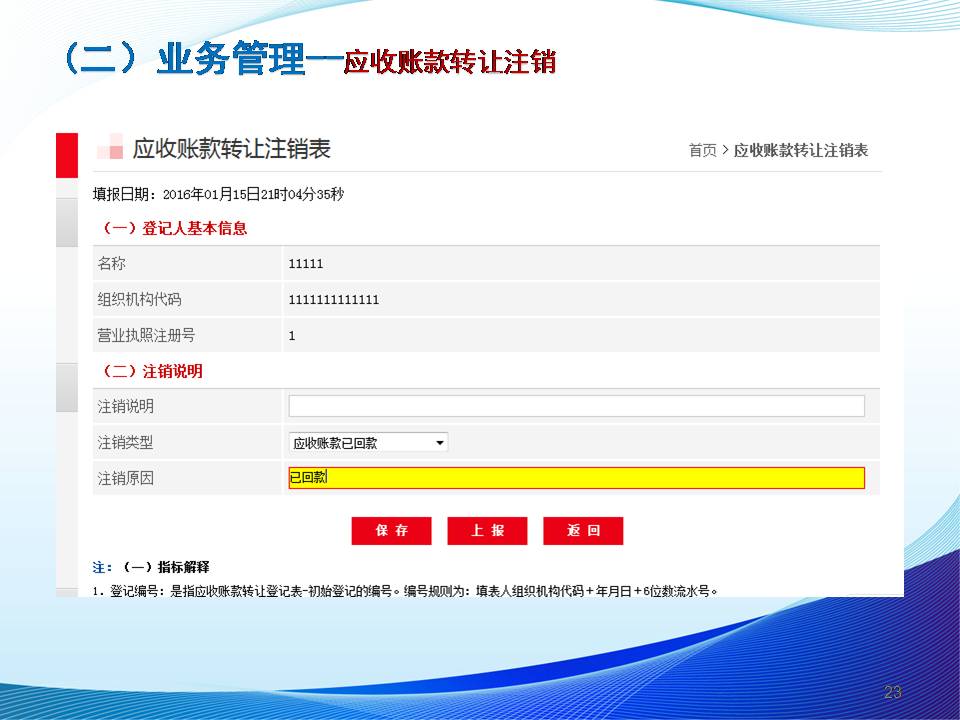960x720 pixels.
Task: Click the 填报日期 timestamp text
Action: 218,194
